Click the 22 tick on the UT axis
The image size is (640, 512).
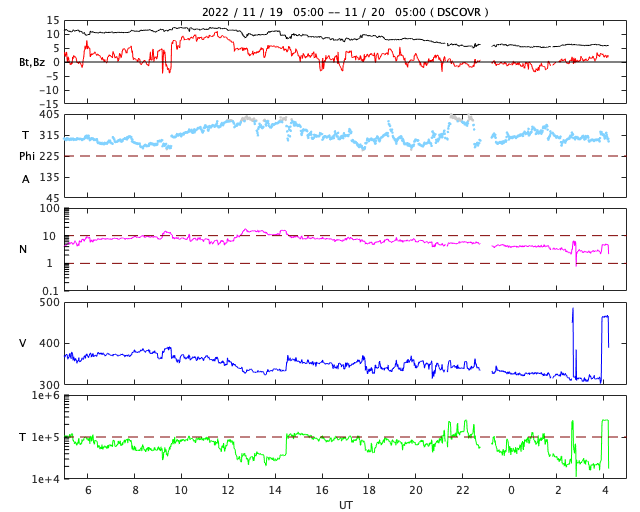(463, 491)
